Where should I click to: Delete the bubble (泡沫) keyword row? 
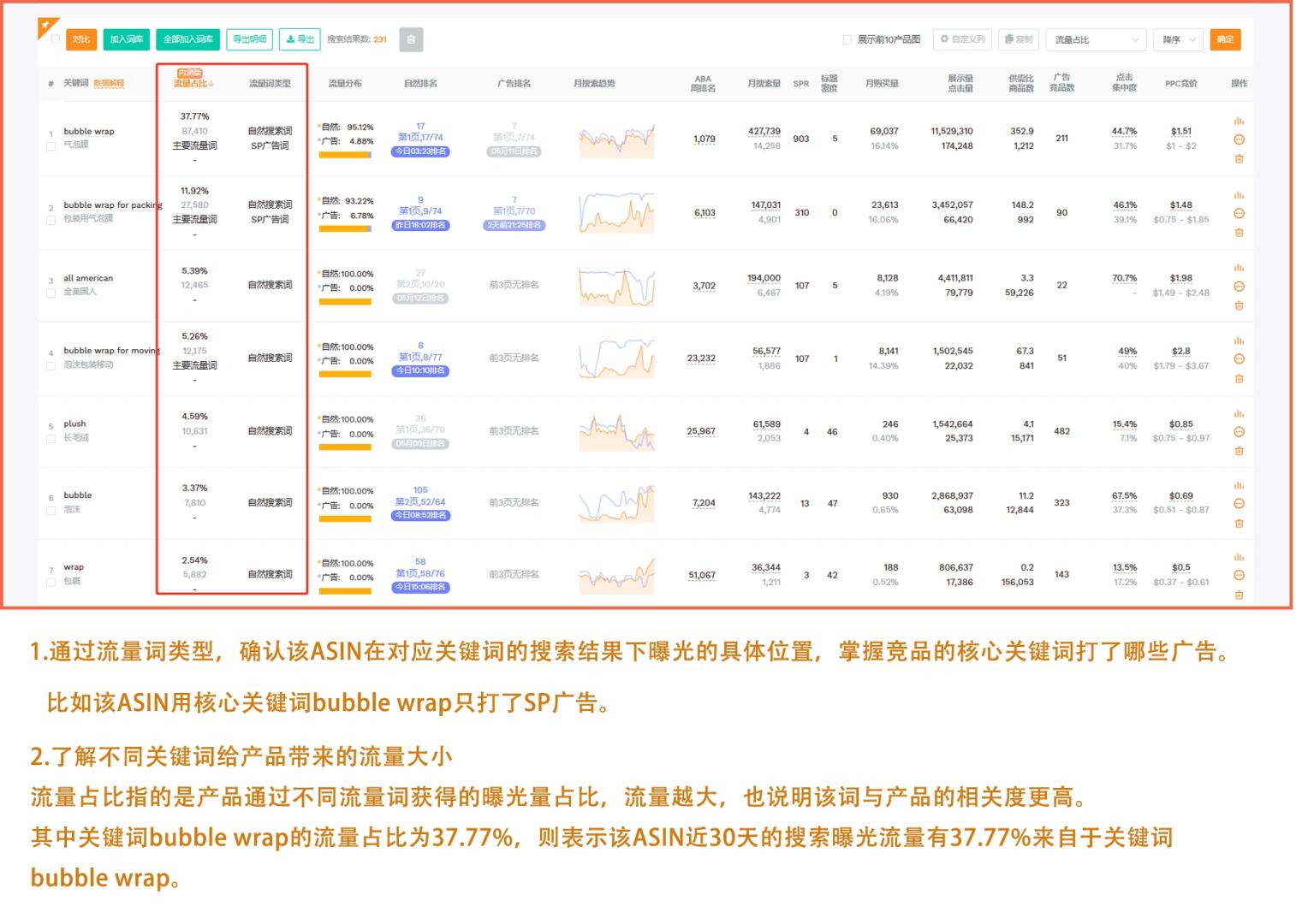[1239, 524]
